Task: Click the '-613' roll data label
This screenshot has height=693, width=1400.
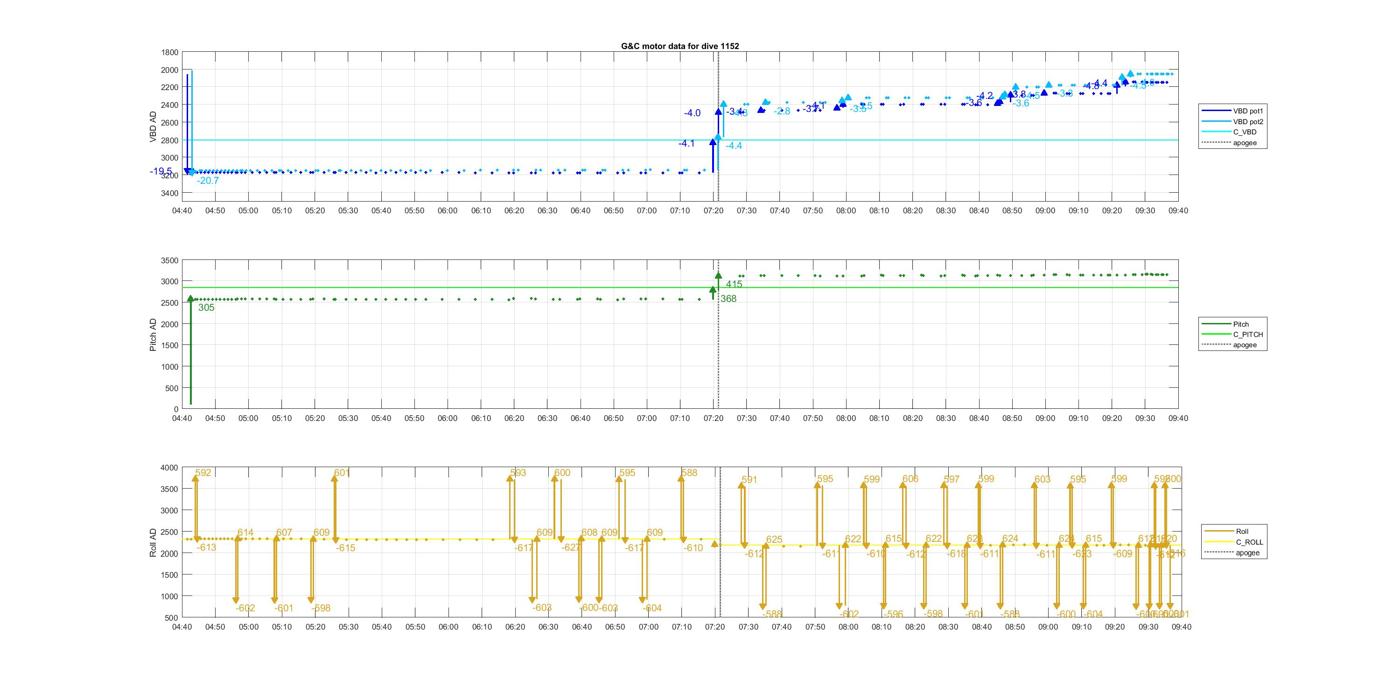Action: [x=207, y=548]
